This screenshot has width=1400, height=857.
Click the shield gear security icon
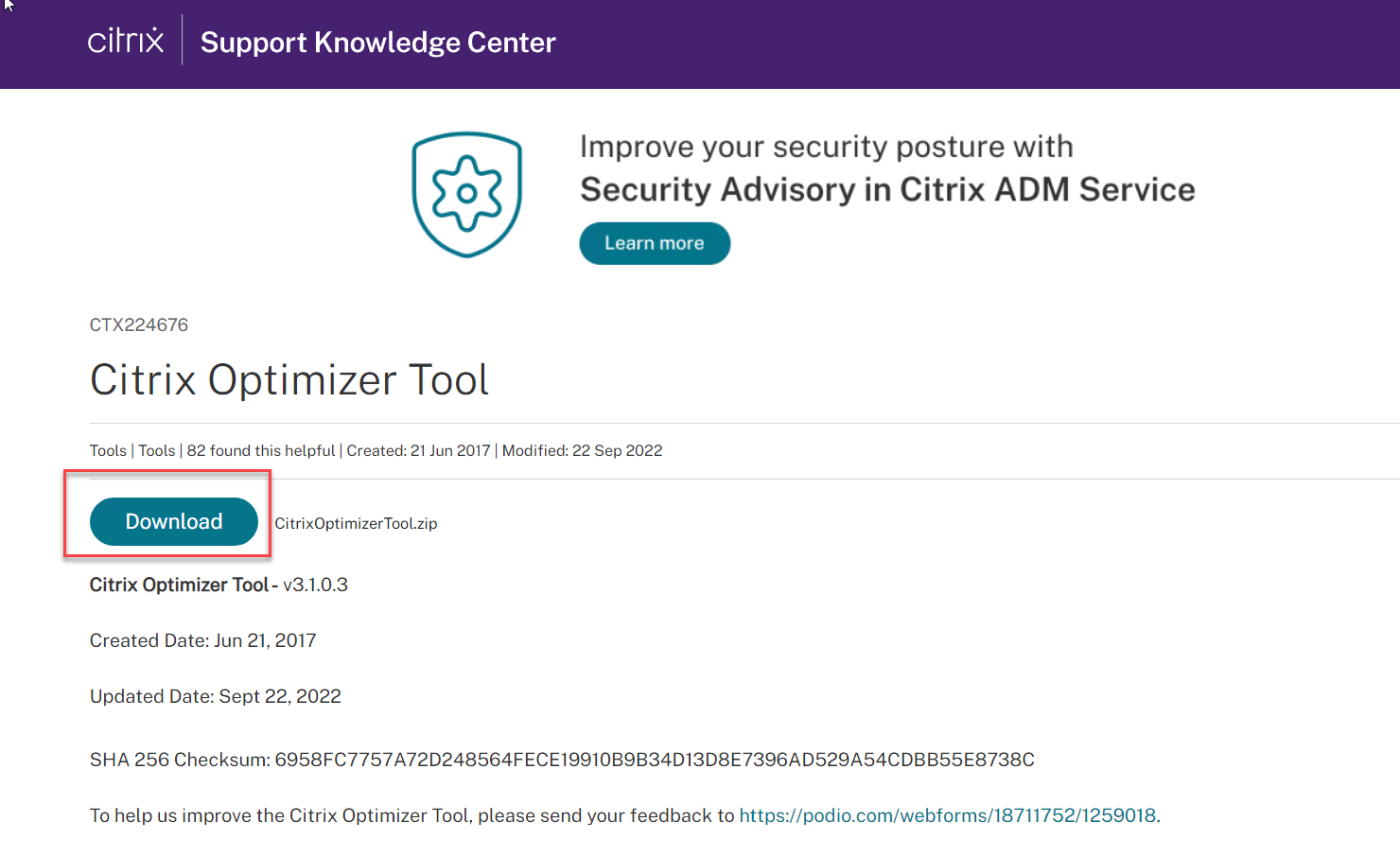click(466, 194)
